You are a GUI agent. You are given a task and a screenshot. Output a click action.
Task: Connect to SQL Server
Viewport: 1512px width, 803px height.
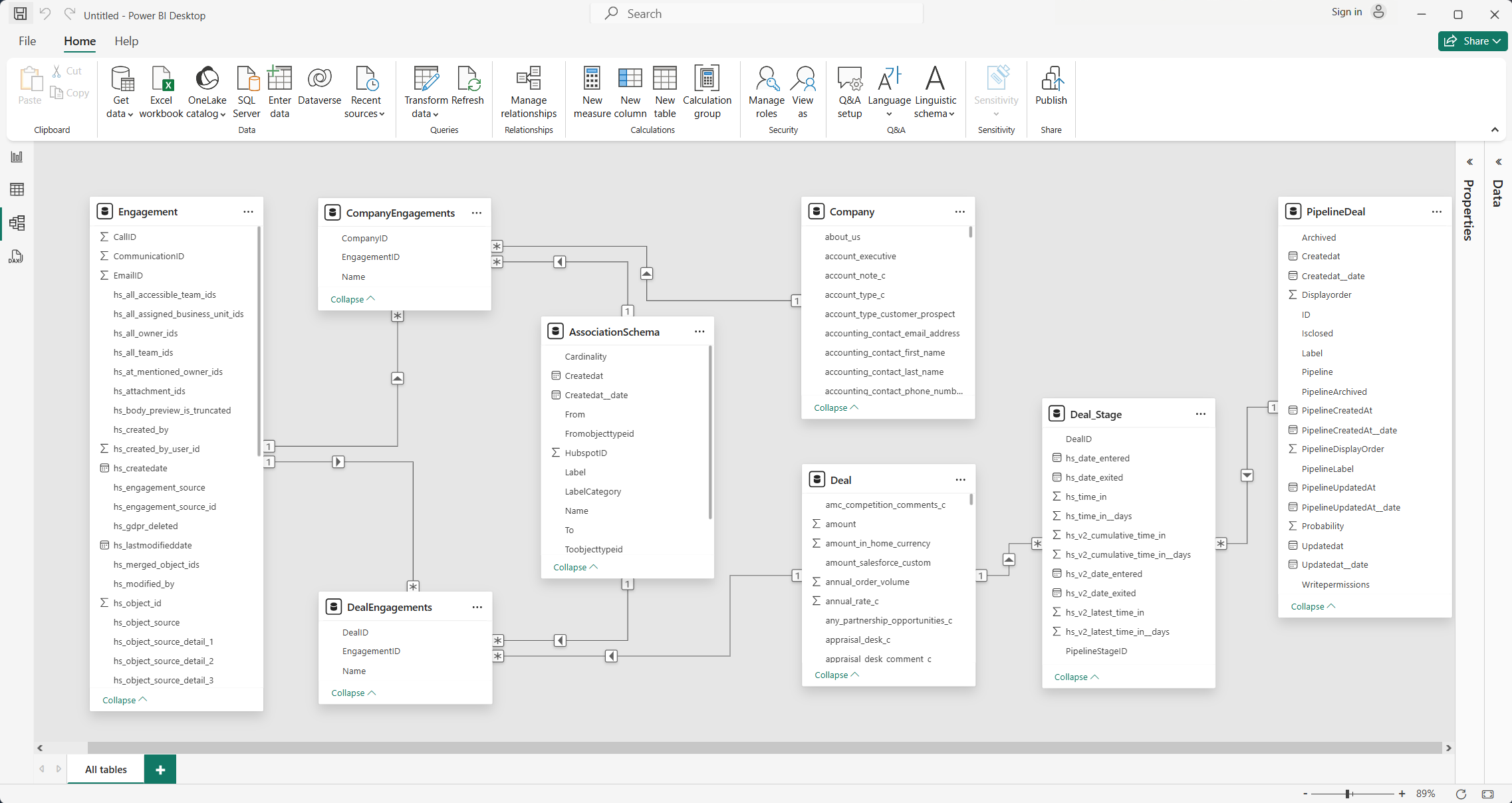click(x=247, y=92)
